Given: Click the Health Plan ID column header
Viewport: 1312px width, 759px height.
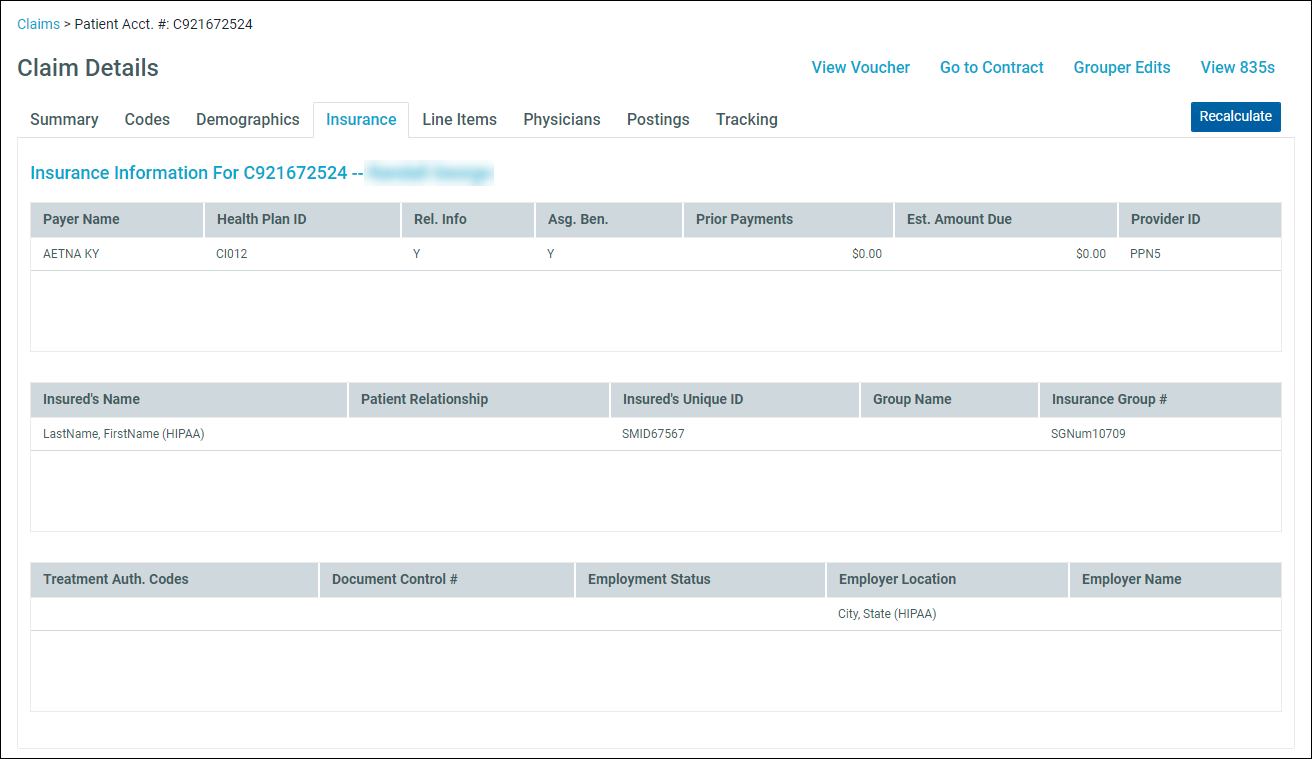Looking at the screenshot, I should pos(303,220).
